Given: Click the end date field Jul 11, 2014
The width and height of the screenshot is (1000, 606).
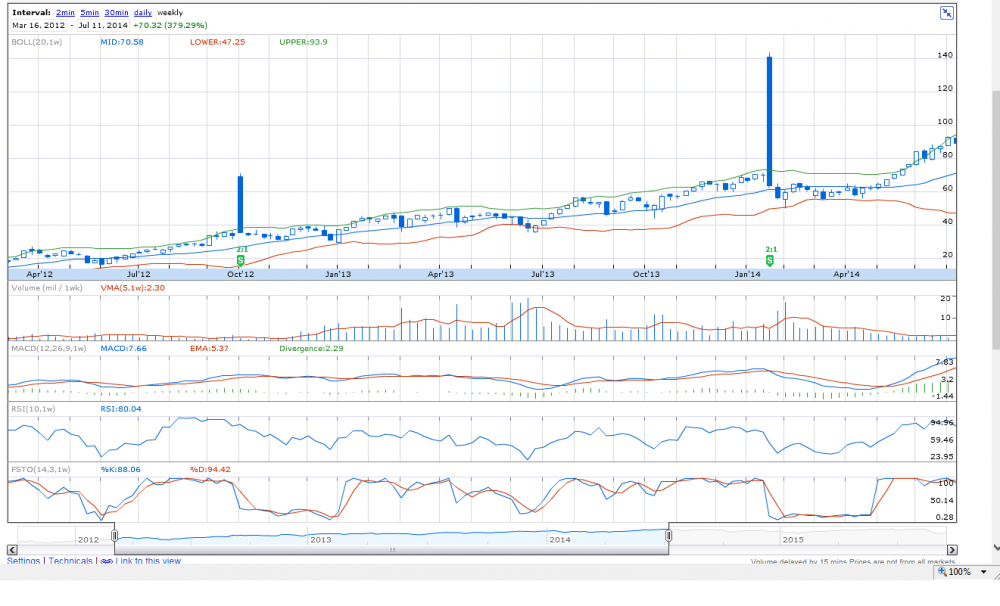Looking at the screenshot, I should 102,25.
